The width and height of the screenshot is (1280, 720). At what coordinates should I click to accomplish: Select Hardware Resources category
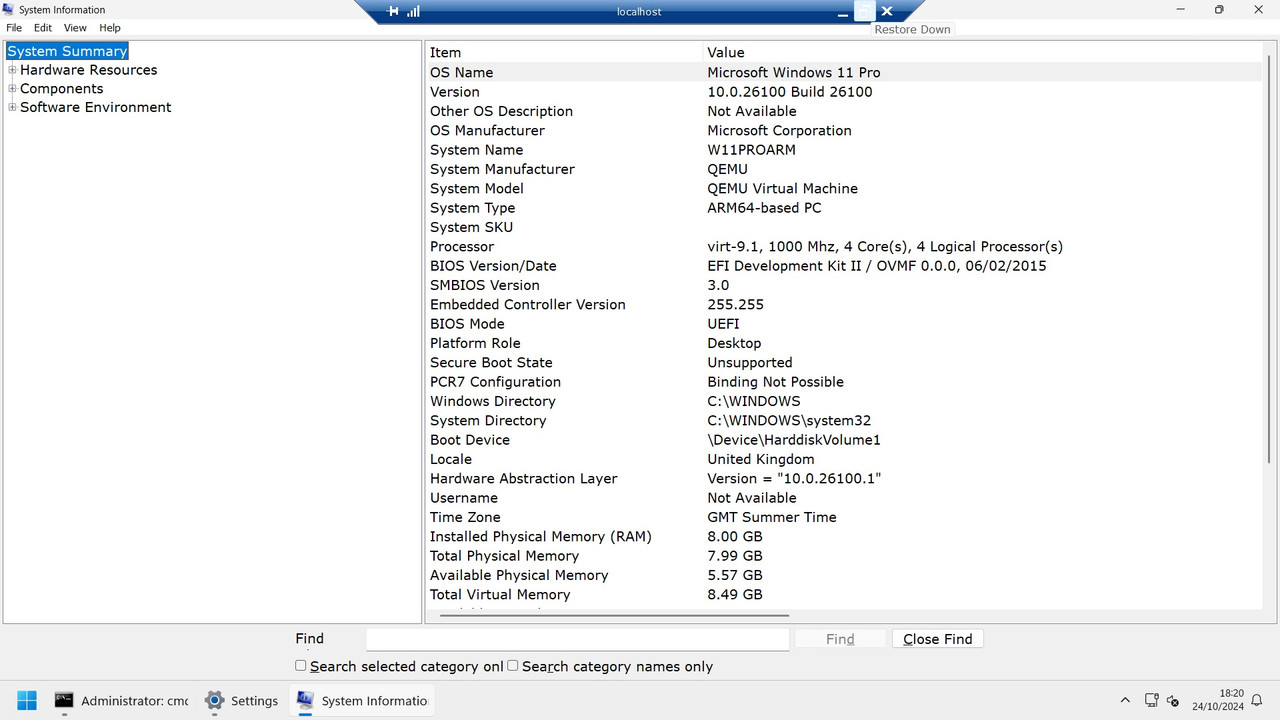[x=89, y=70]
